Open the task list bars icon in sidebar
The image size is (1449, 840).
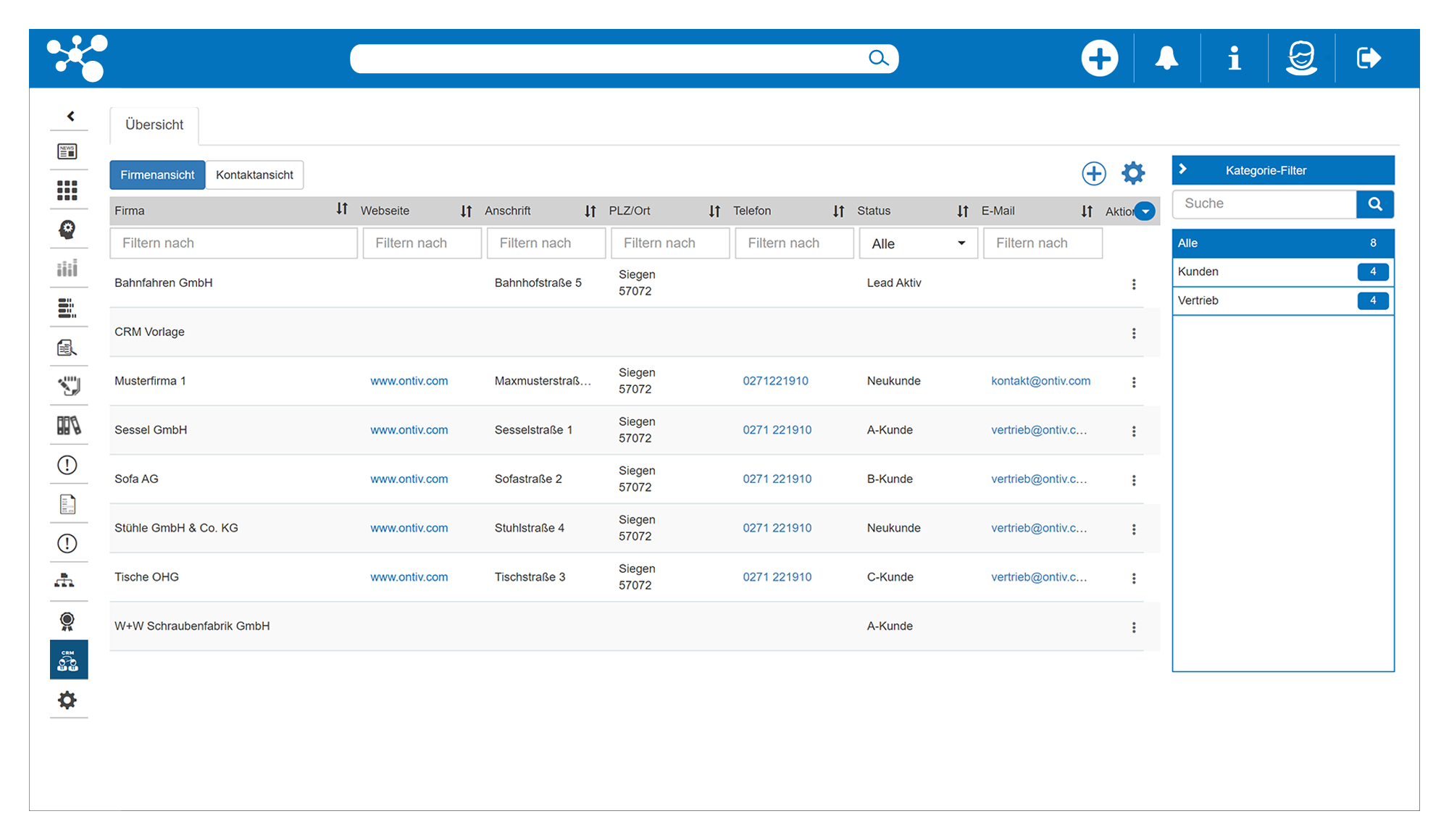click(x=67, y=308)
